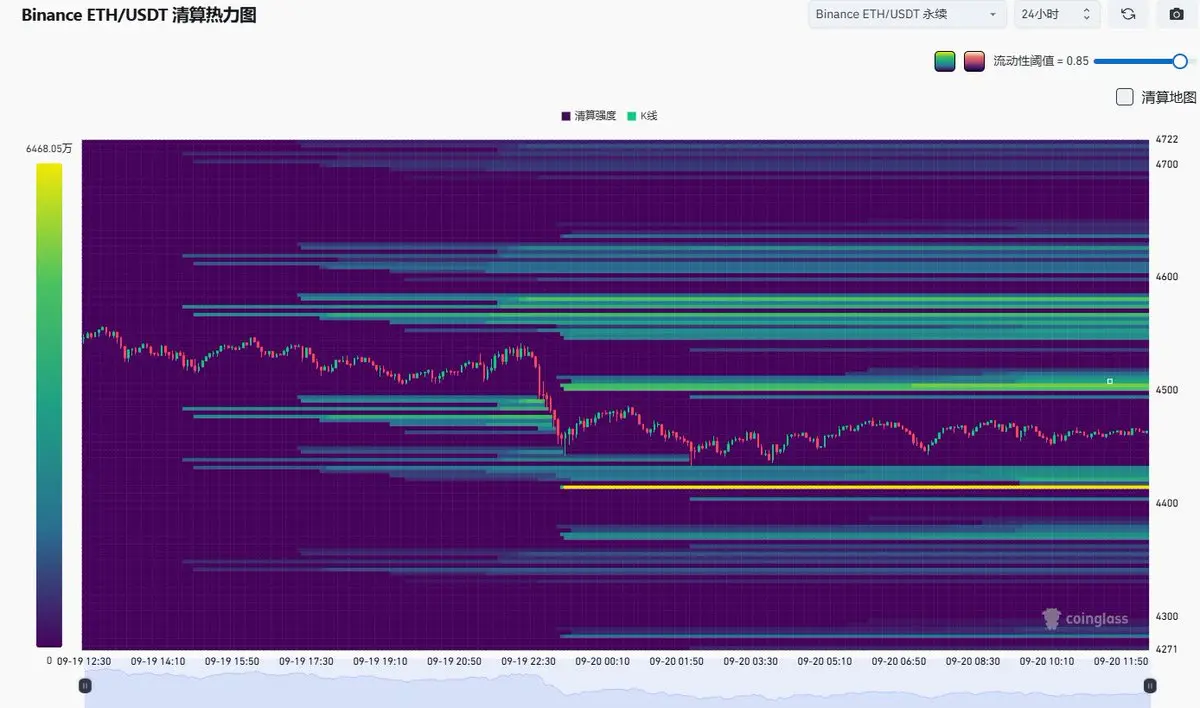This screenshot has height=708, width=1200.
Task: Click the 09-20 00:10 time axis label
Action: click(x=603, y=661)
